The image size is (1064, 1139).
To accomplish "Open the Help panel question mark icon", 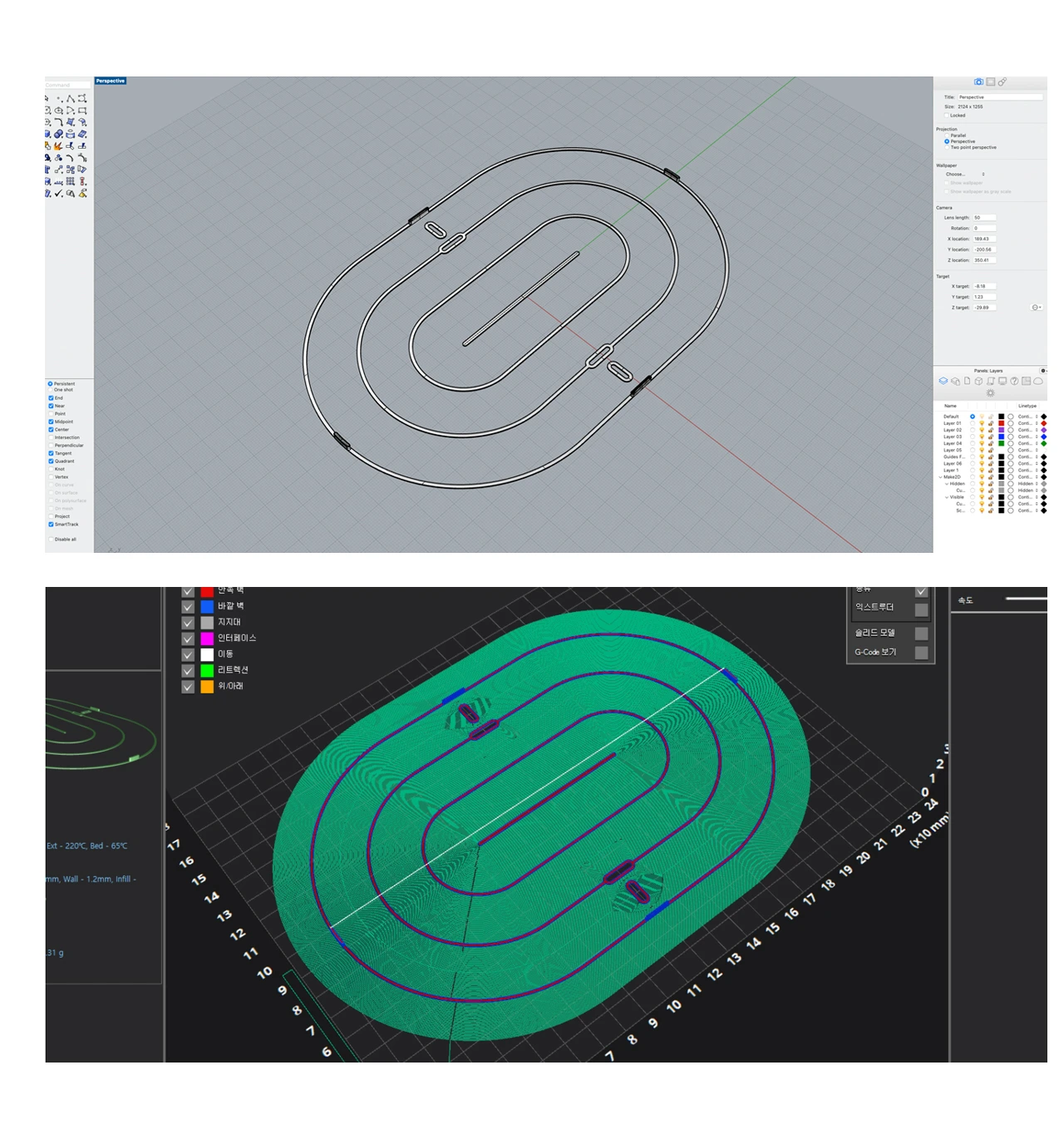I will coord(1014,382).
